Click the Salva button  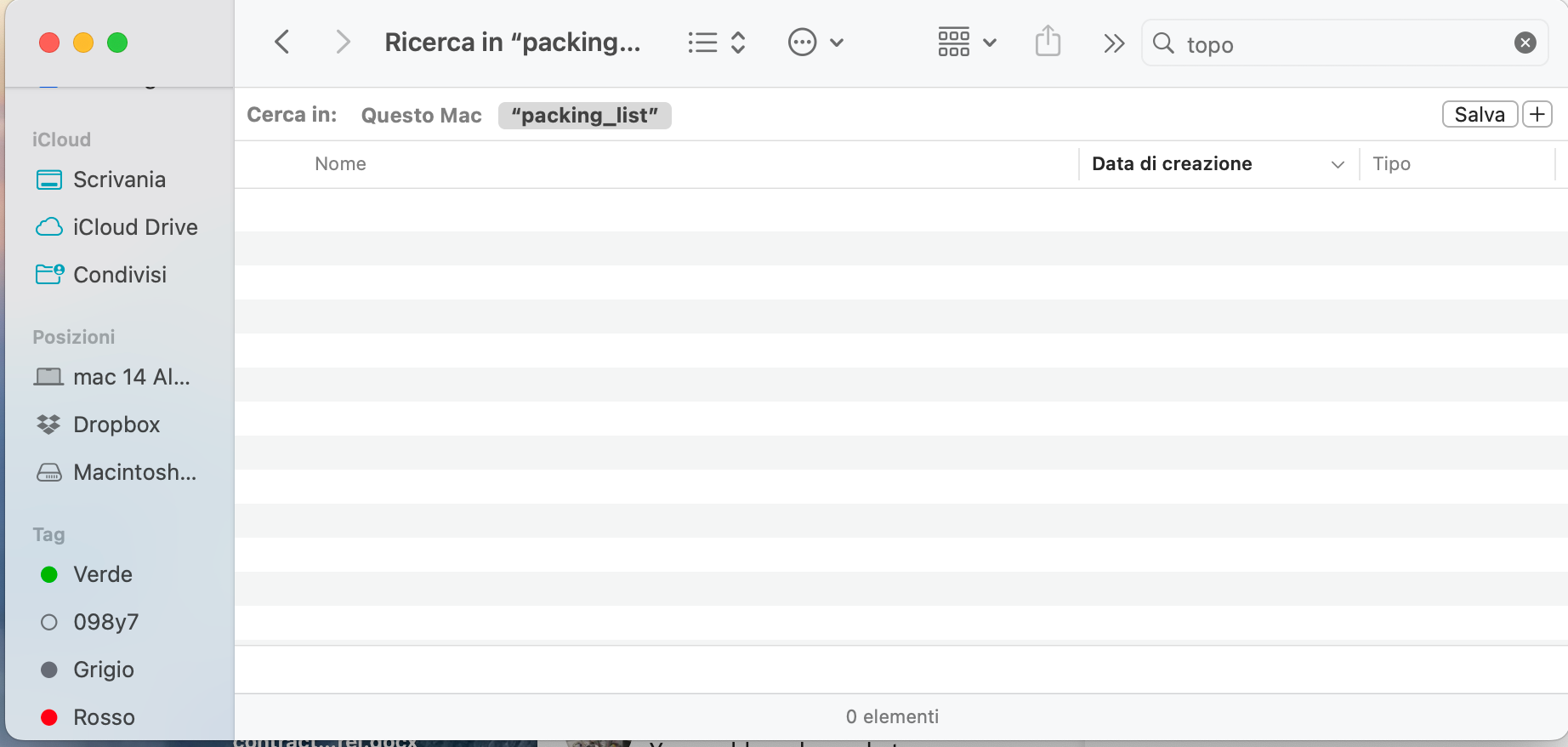[1480, 114]
